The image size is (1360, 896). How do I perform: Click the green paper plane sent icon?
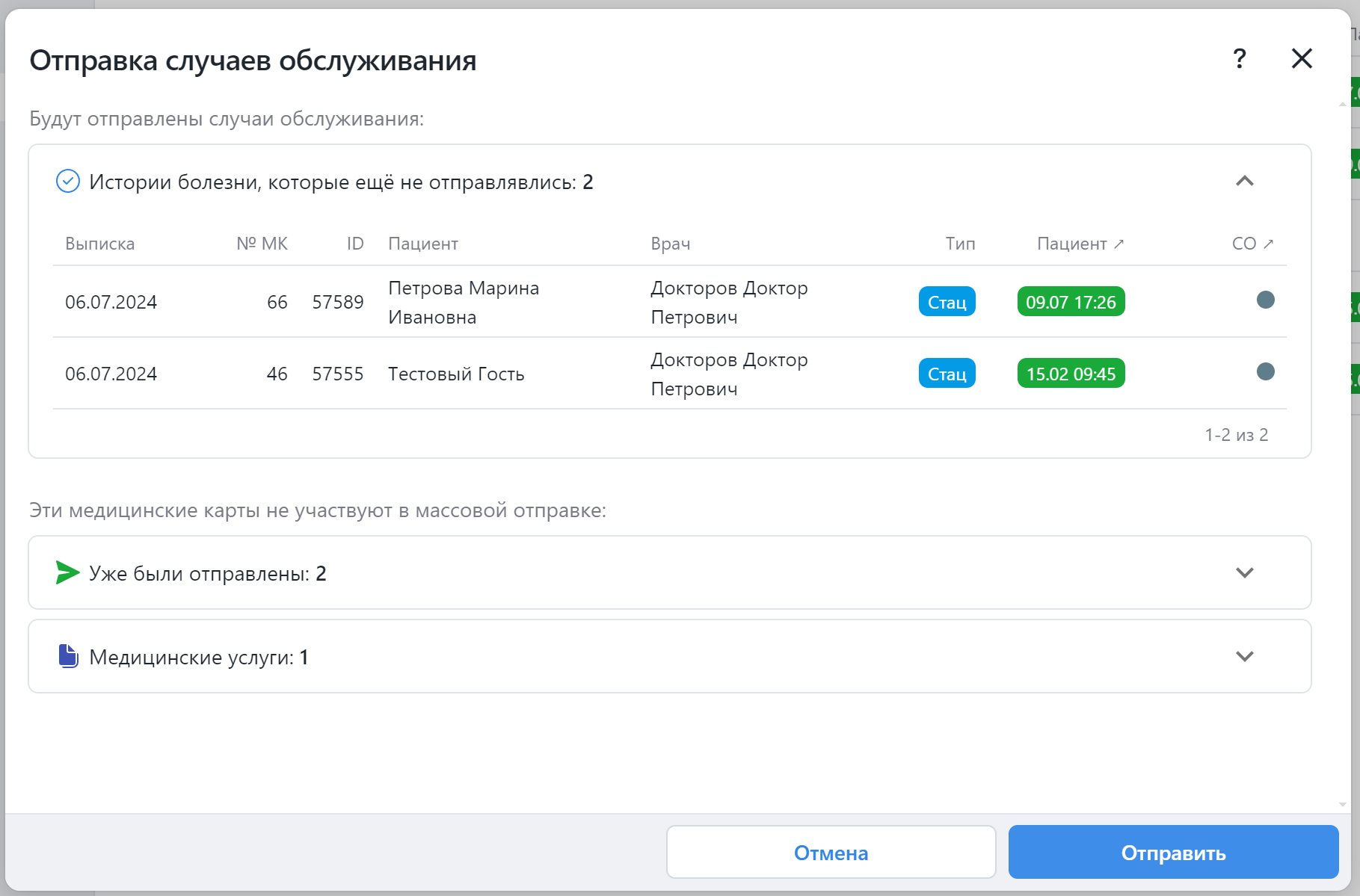click(x=67, y=573)
